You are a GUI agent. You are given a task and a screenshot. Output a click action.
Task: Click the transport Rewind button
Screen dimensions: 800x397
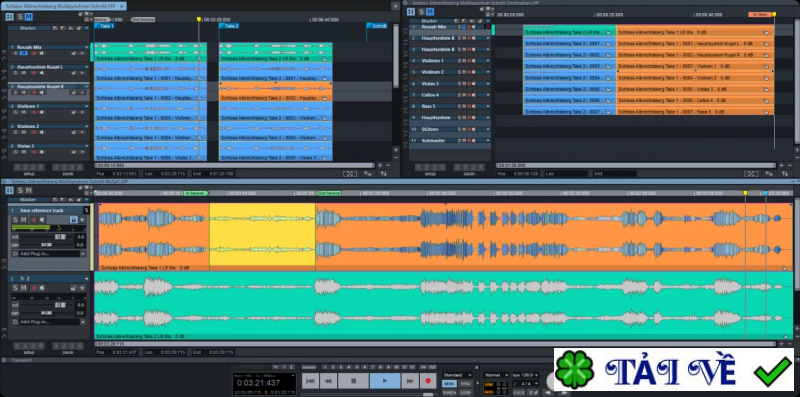(328, 381)
